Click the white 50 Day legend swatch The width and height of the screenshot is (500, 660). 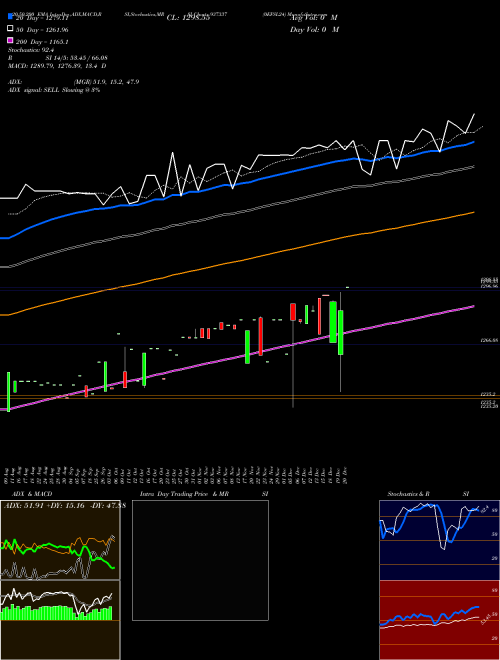click(x=10, y=29)
